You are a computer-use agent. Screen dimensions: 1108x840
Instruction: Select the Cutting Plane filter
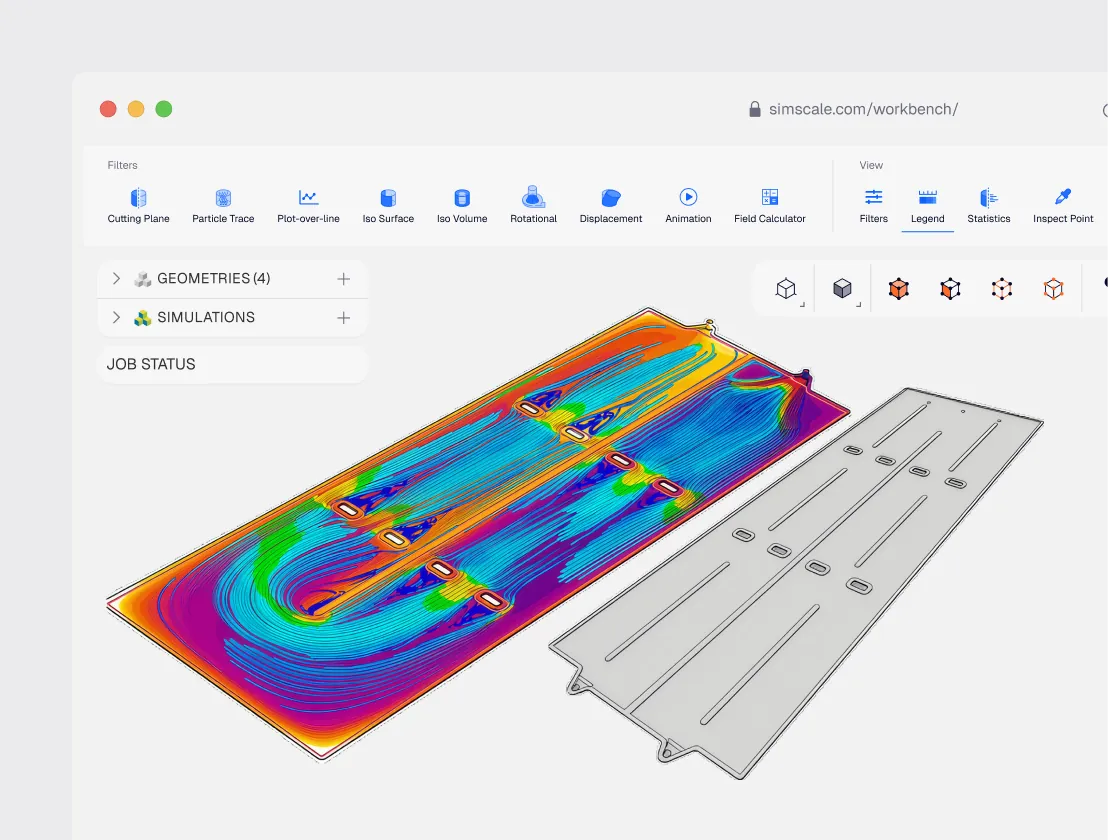(x=138, y=206)
